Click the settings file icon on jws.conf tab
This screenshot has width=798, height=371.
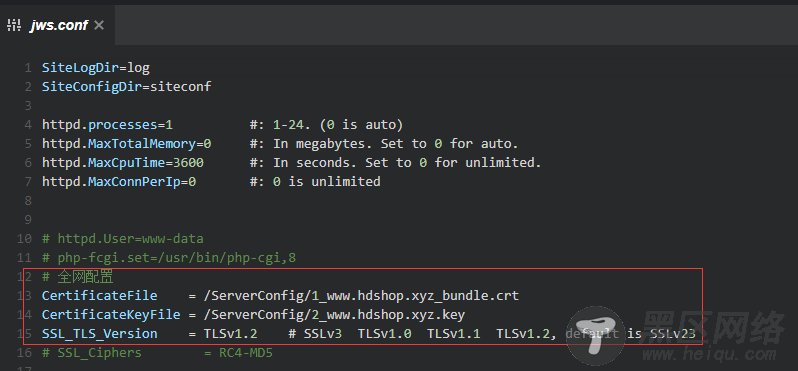click(14, 25)
